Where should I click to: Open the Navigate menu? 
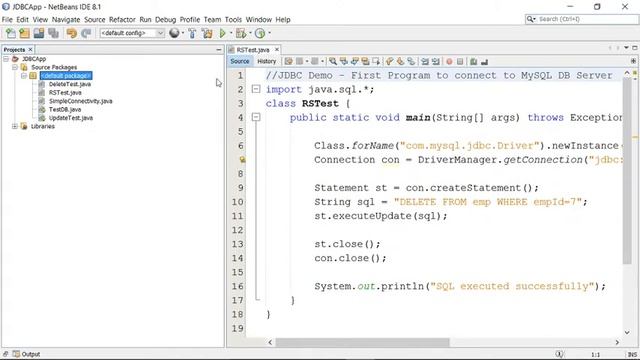pos(66,20)
